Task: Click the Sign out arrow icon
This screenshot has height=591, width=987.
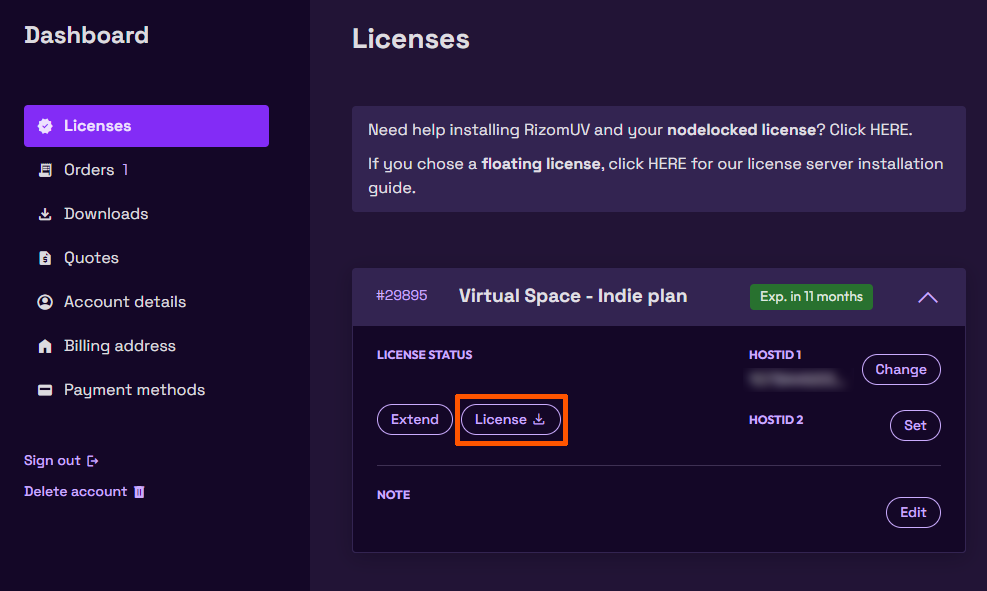Action: tap(93, 461)
